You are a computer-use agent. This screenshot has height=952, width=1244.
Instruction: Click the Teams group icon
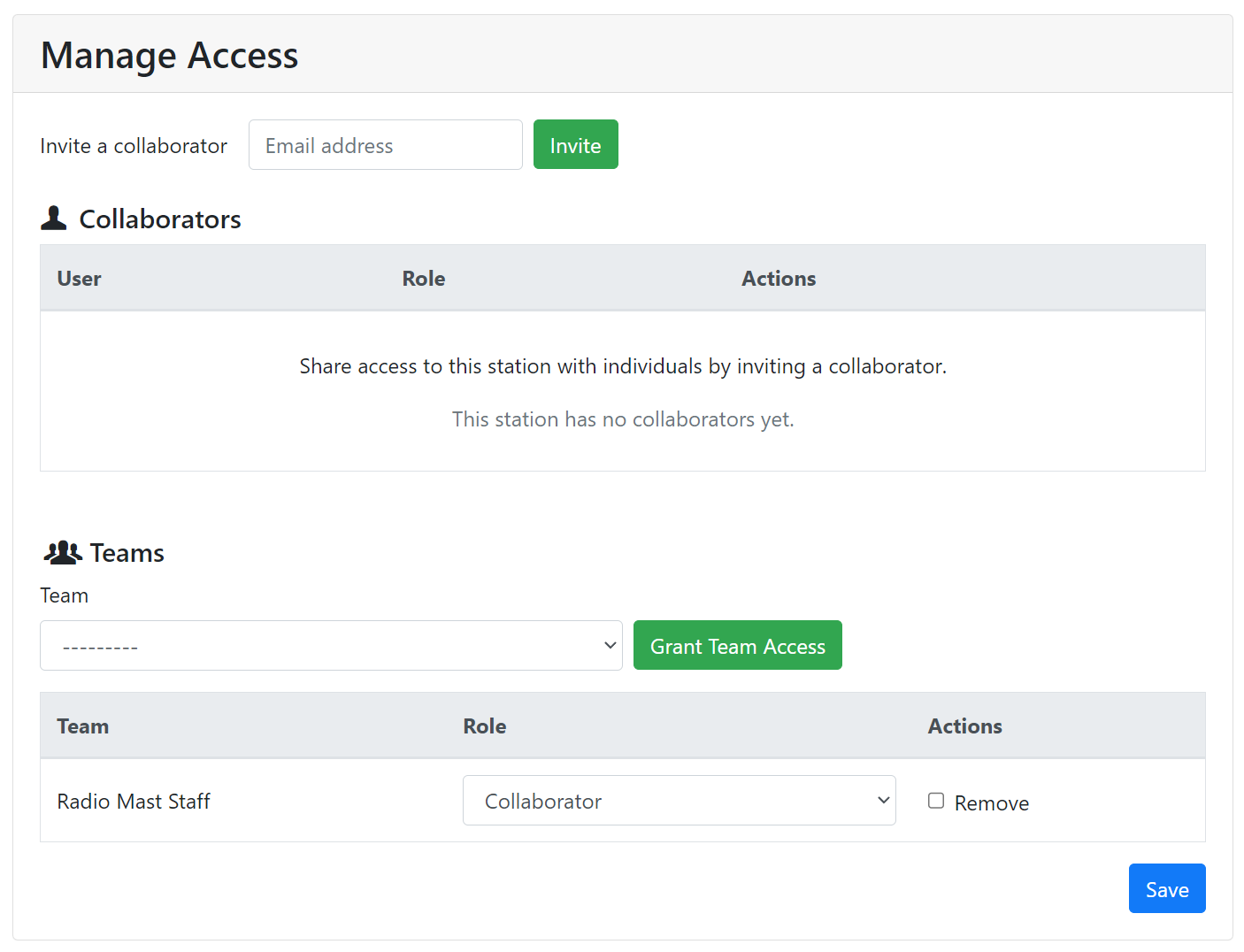tap(63, 552)
